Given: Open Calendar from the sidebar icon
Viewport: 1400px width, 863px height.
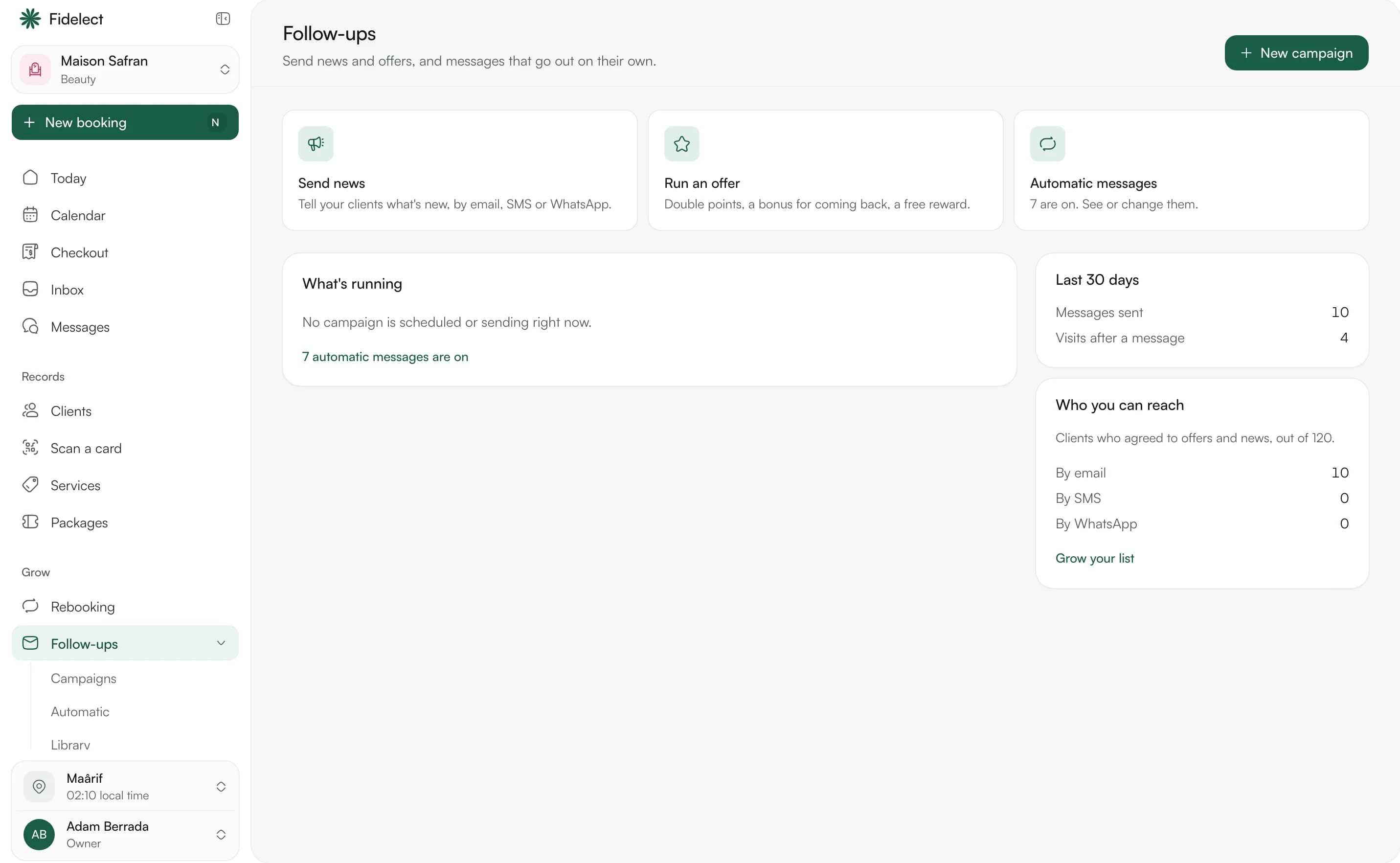Looking at the screenshot, I should [30, 215].
